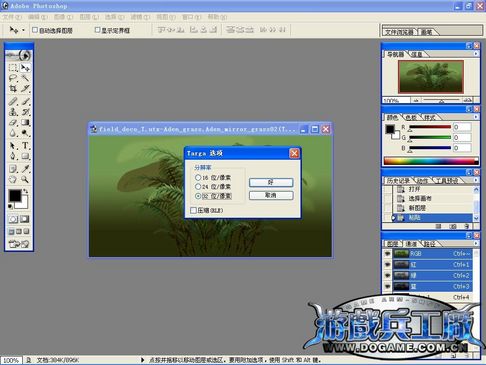Close the Targa Options dialog
The image size is (486, 365).
[x=294, y=153]
